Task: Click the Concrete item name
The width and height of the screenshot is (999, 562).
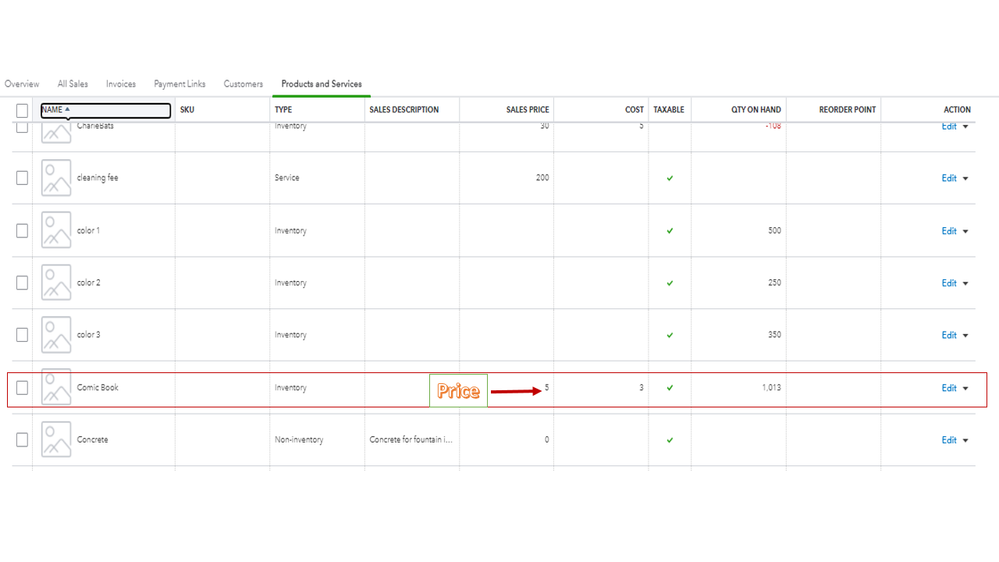Action: [92, 440]
